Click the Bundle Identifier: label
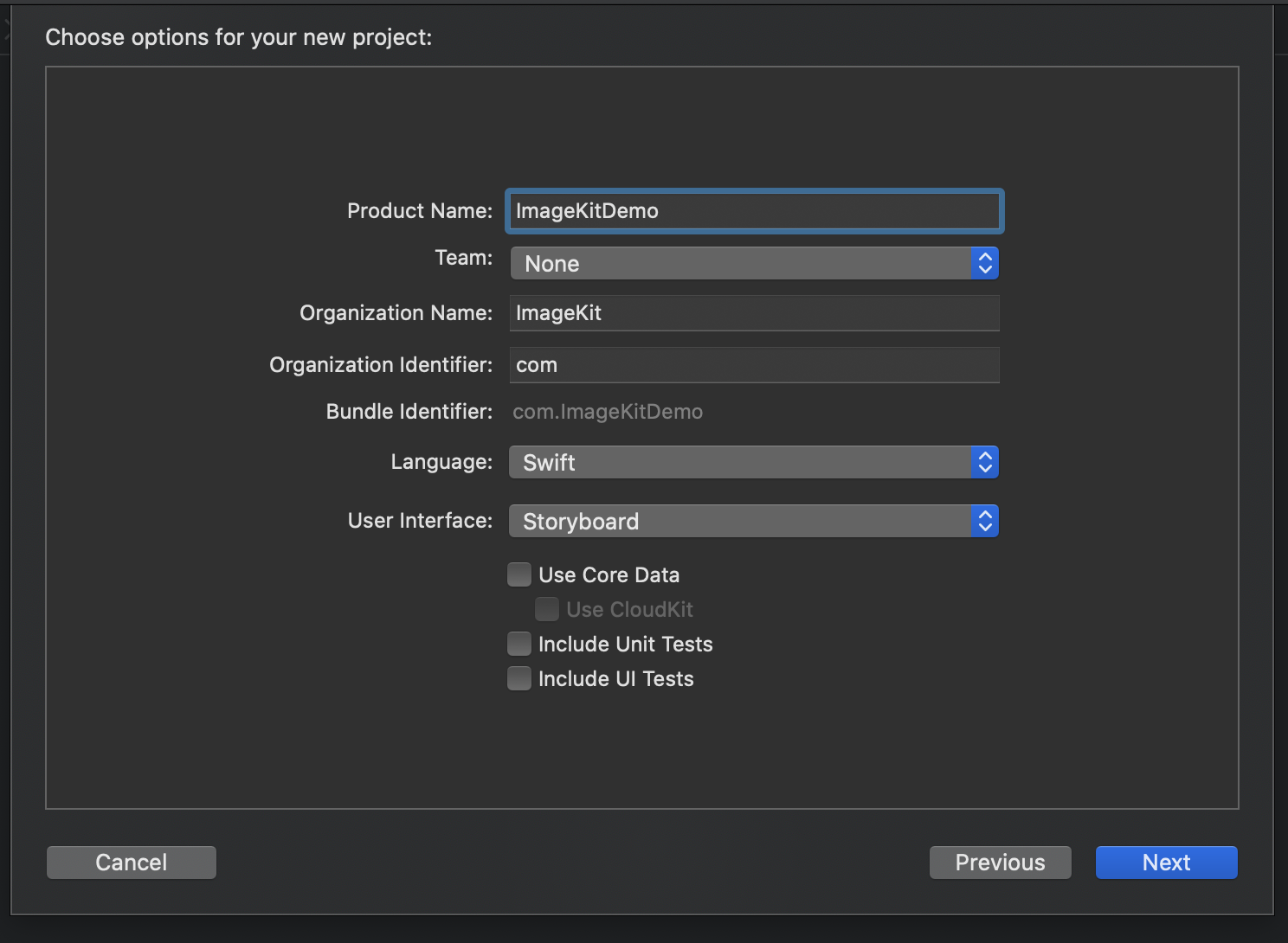Screen dimensions: 1288x943 (409, 412)
